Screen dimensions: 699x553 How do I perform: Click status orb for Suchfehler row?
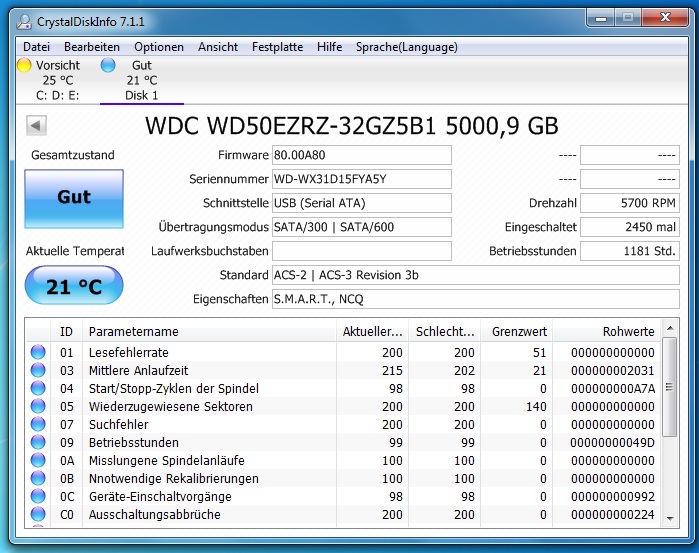38,424
